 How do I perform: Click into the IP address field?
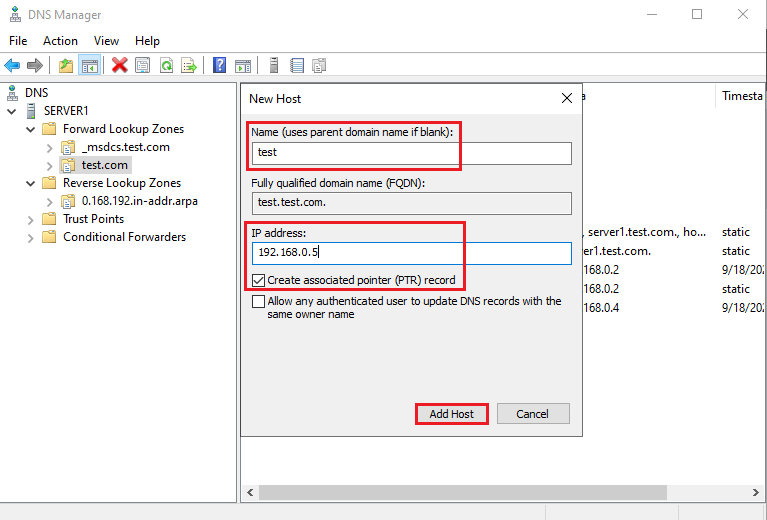tap(410, 253)
